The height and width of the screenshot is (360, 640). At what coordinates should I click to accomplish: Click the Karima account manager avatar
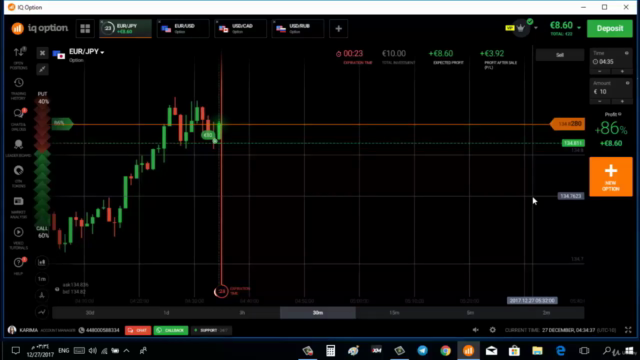click(12, 330)
